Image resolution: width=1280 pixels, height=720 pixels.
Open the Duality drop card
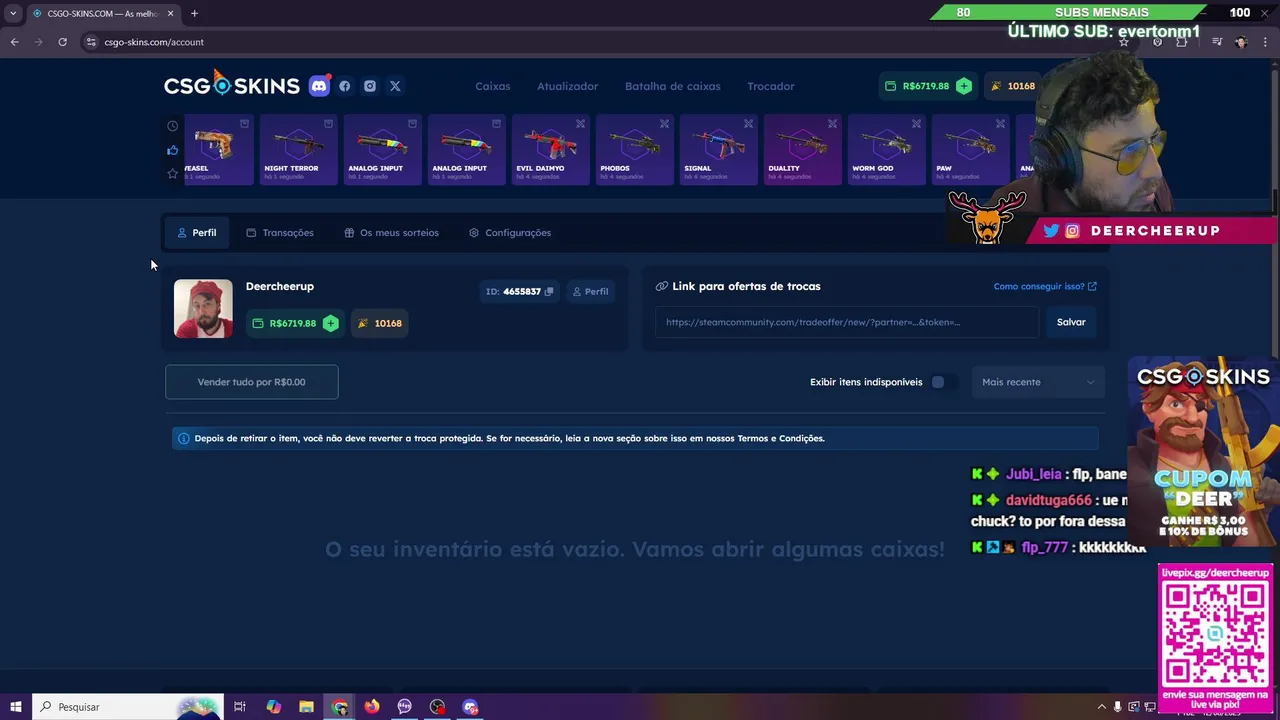(x=802, y=150)
